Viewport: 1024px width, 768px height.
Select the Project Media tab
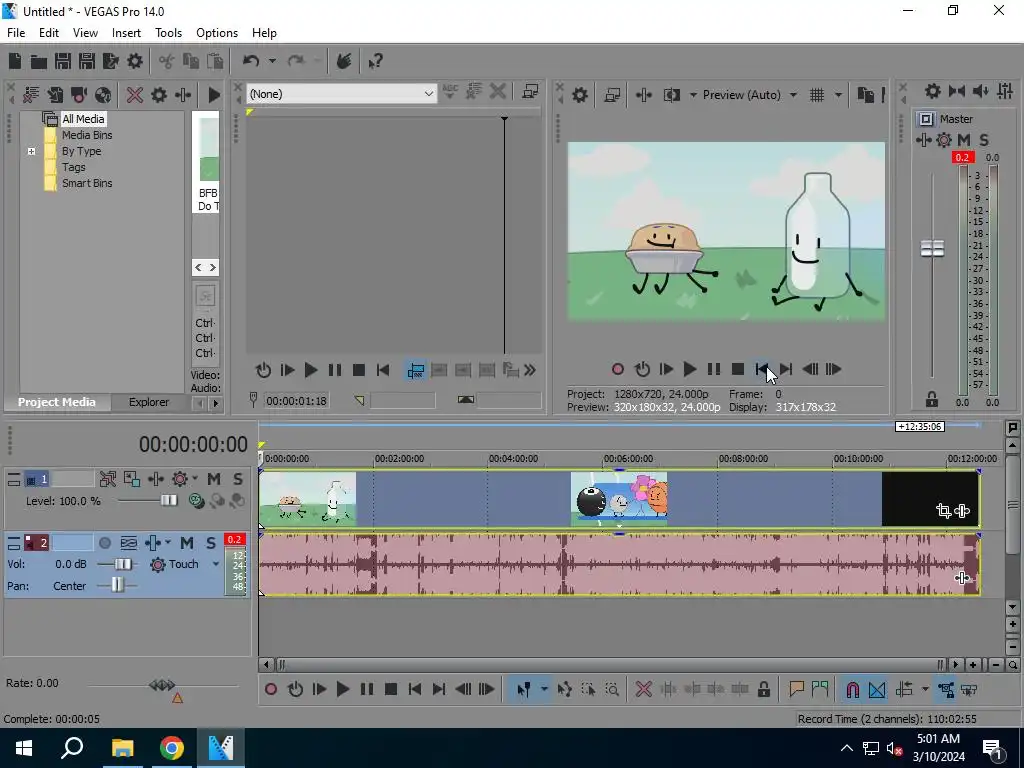56,402
